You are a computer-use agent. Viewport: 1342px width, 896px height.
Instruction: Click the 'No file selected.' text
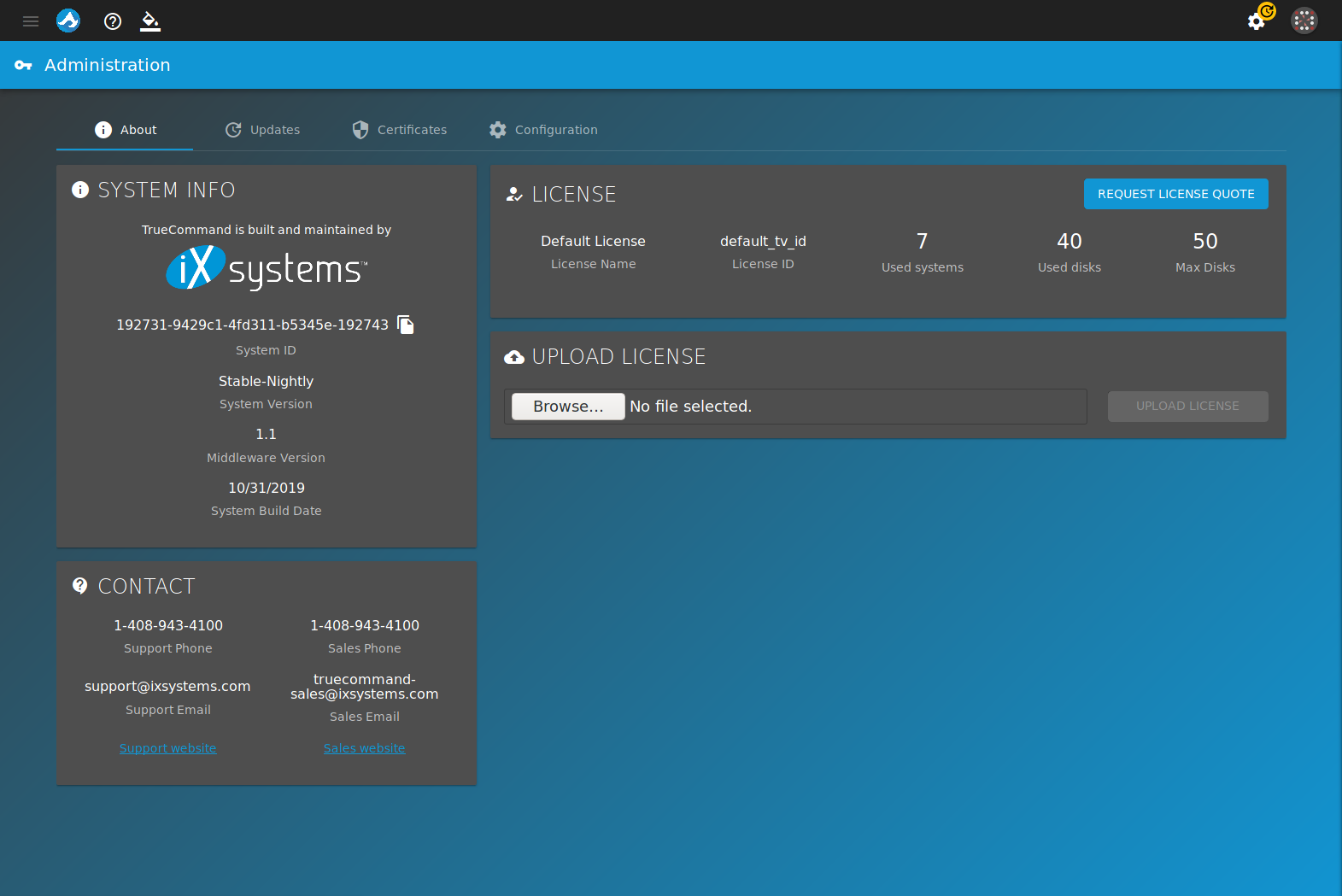(691, 407)
